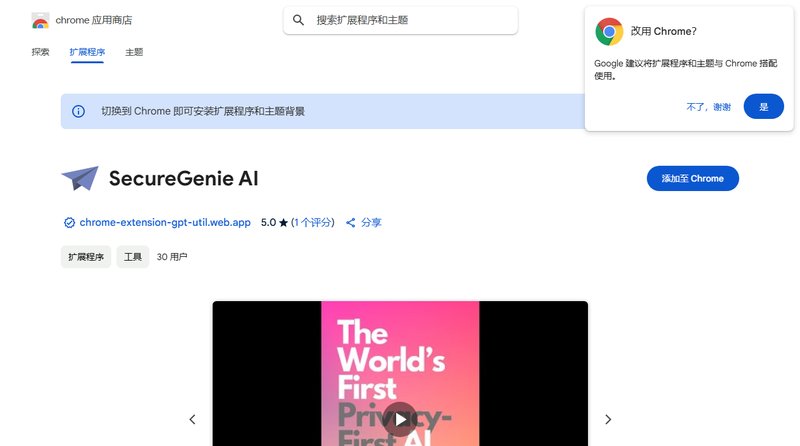Click 添加至 Chrome button
800x446 pixels.
click(x=692, y=179)
